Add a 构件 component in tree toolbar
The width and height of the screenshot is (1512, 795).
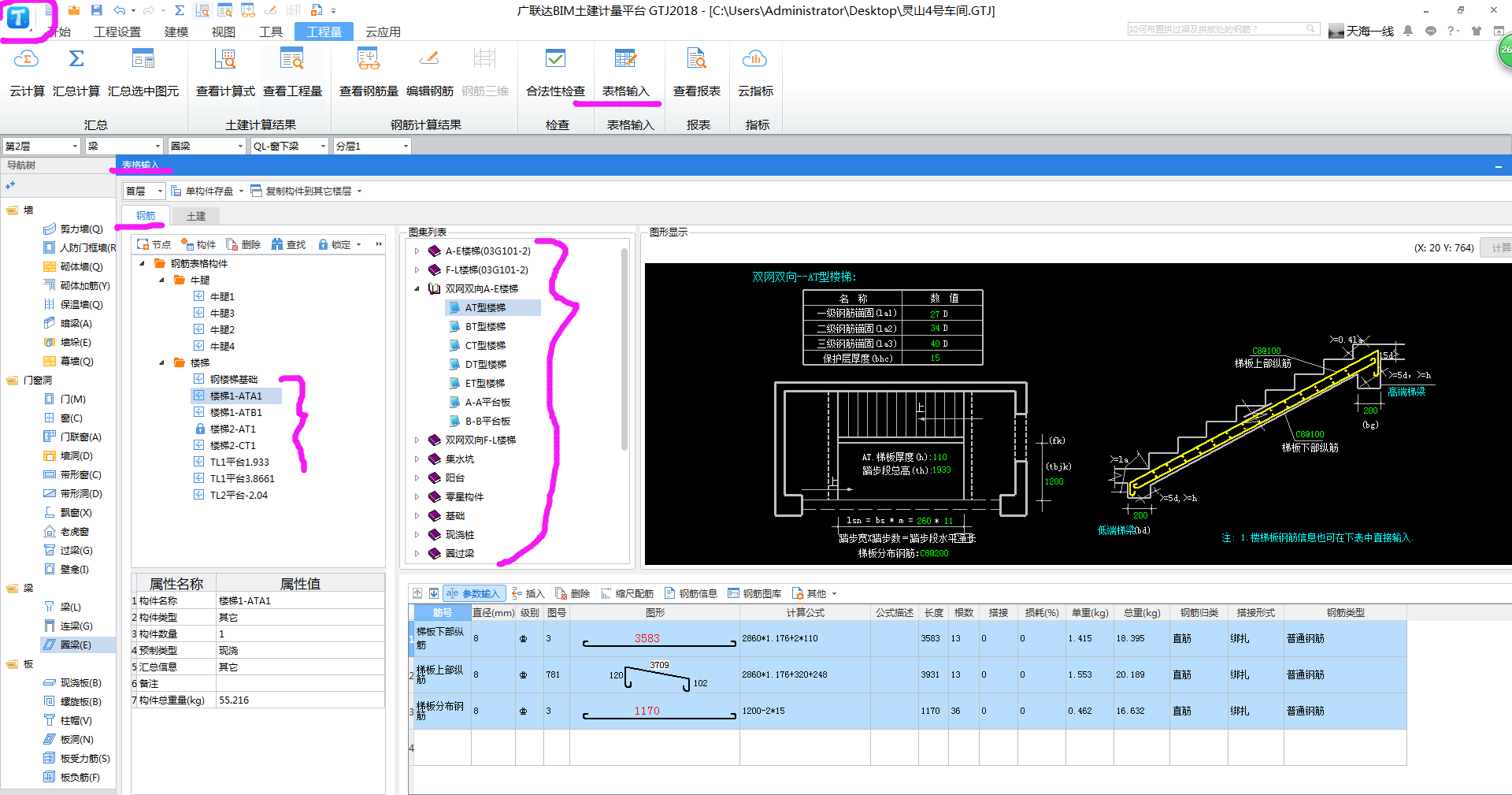pos(198,244)
